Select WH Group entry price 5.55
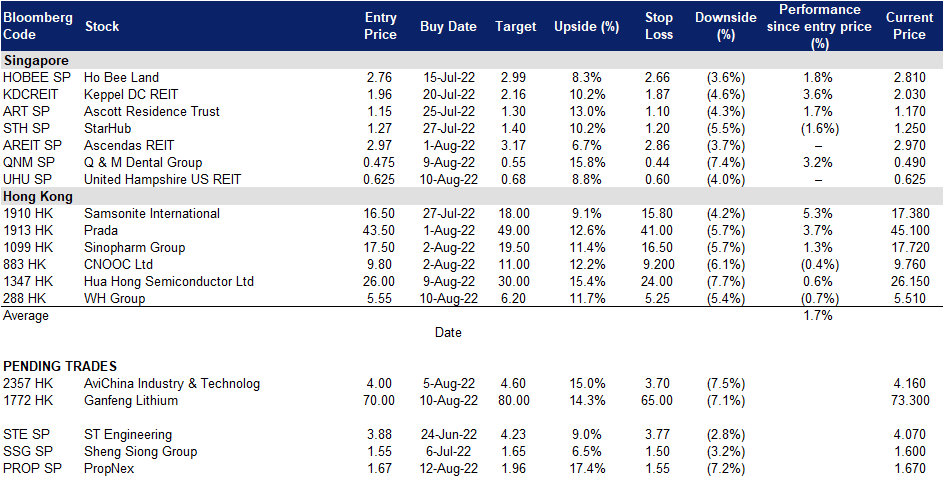 pyautogui.click(x=379, y=298)
